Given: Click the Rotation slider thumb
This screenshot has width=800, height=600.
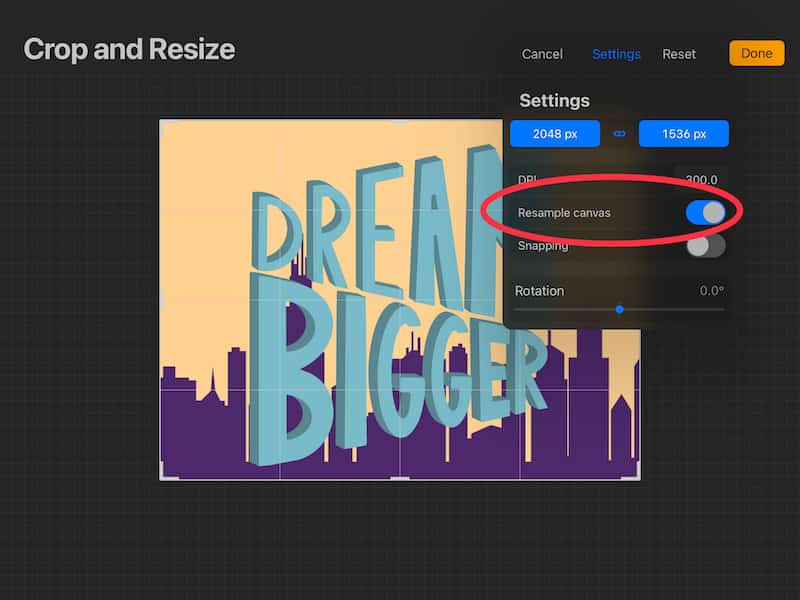Looking at the screenshot, I should coord(621,311).
